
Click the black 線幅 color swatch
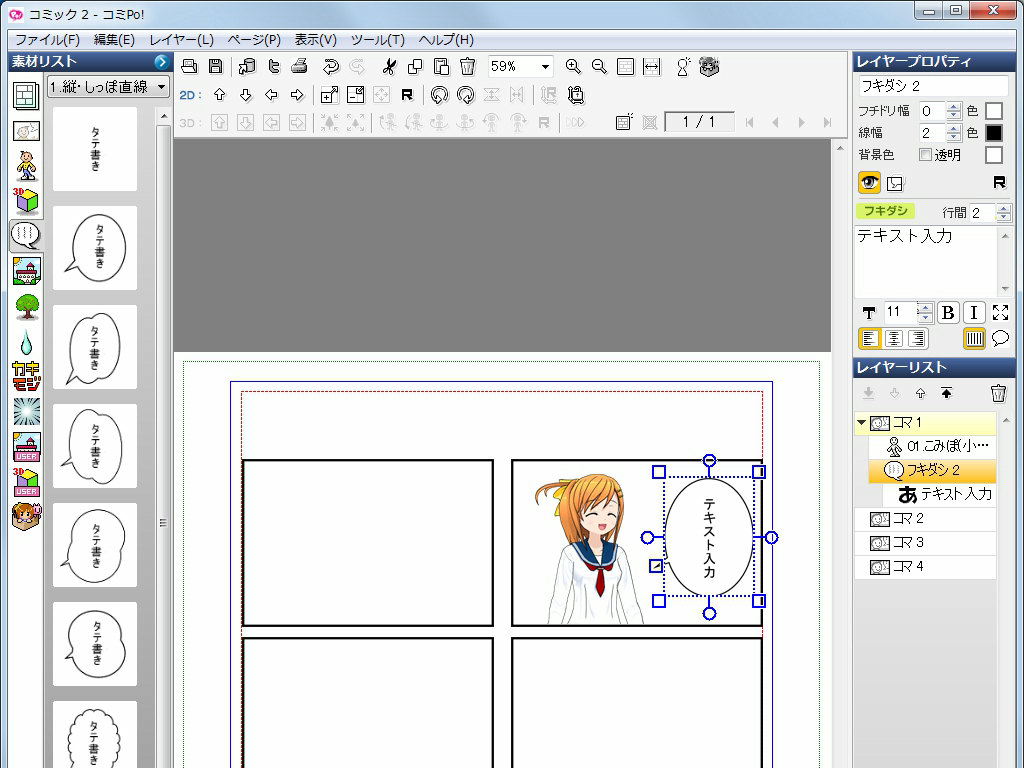[993, 133]
